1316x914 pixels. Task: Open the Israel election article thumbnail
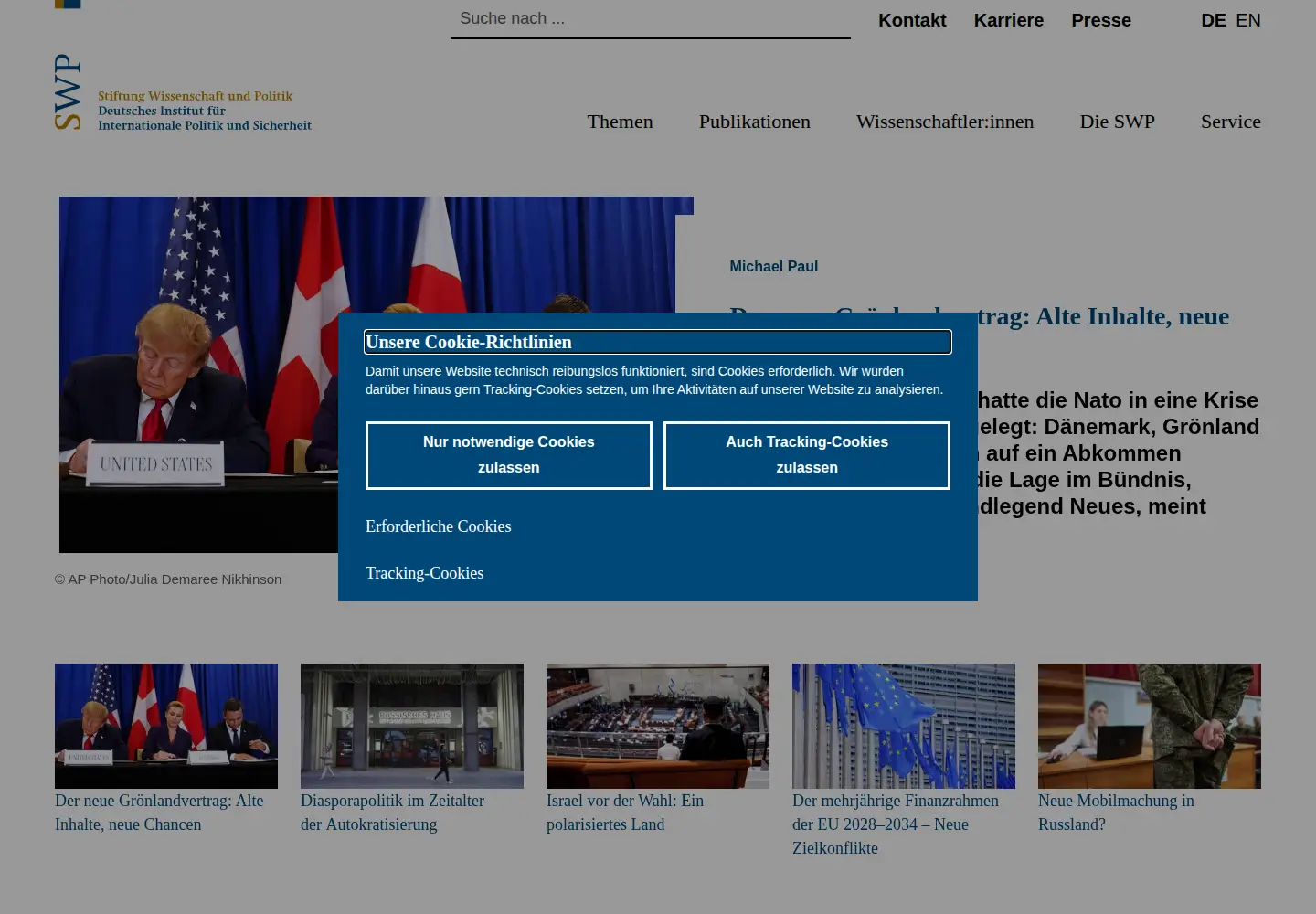click(658, 726)
